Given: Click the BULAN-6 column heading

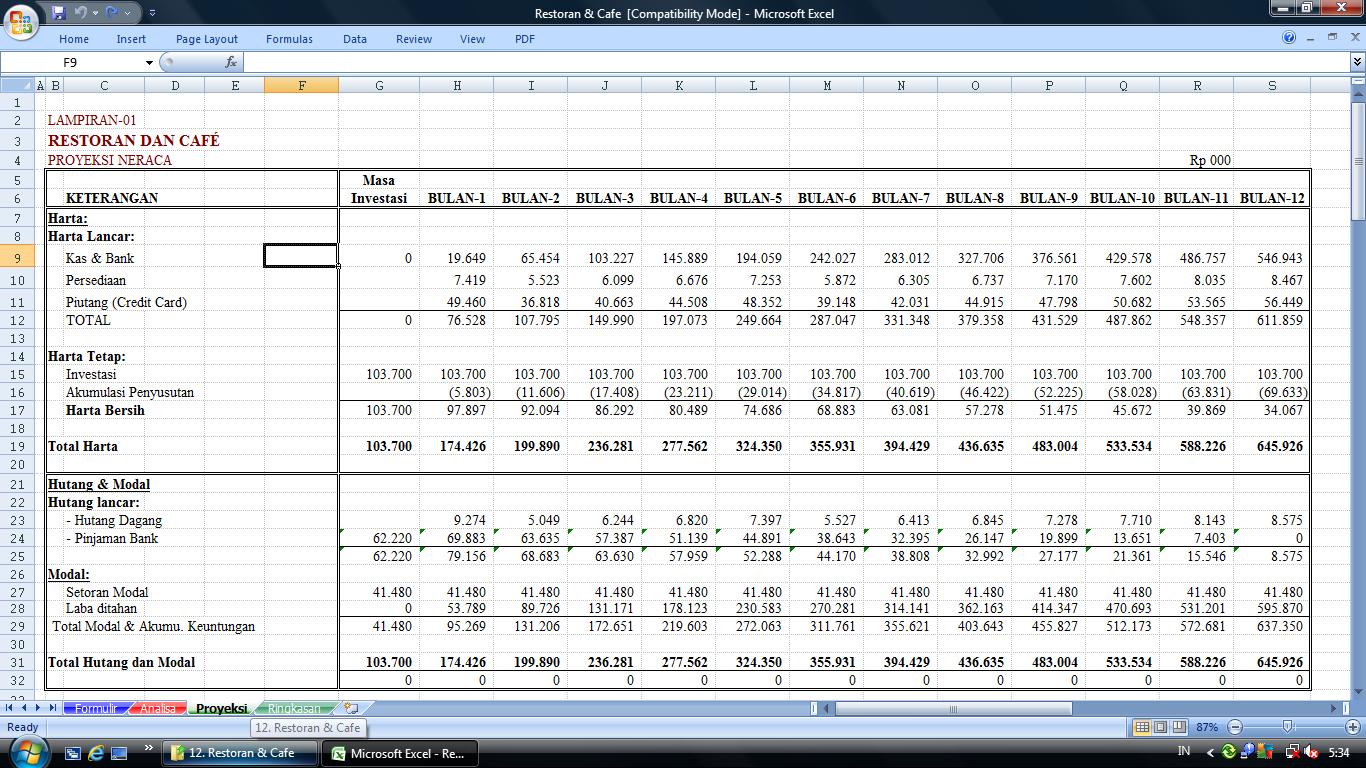Looking at the screenshot, I should [826, 198].
